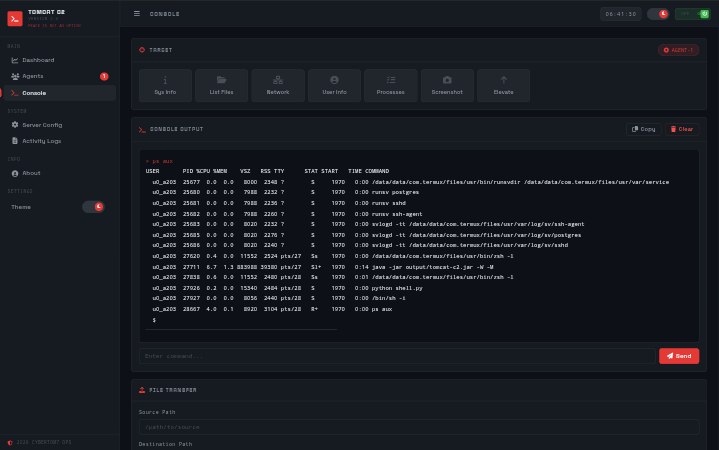Click the PID column header in the output
The width and height of the screenshot is (719, 450).
pos(188,171)
